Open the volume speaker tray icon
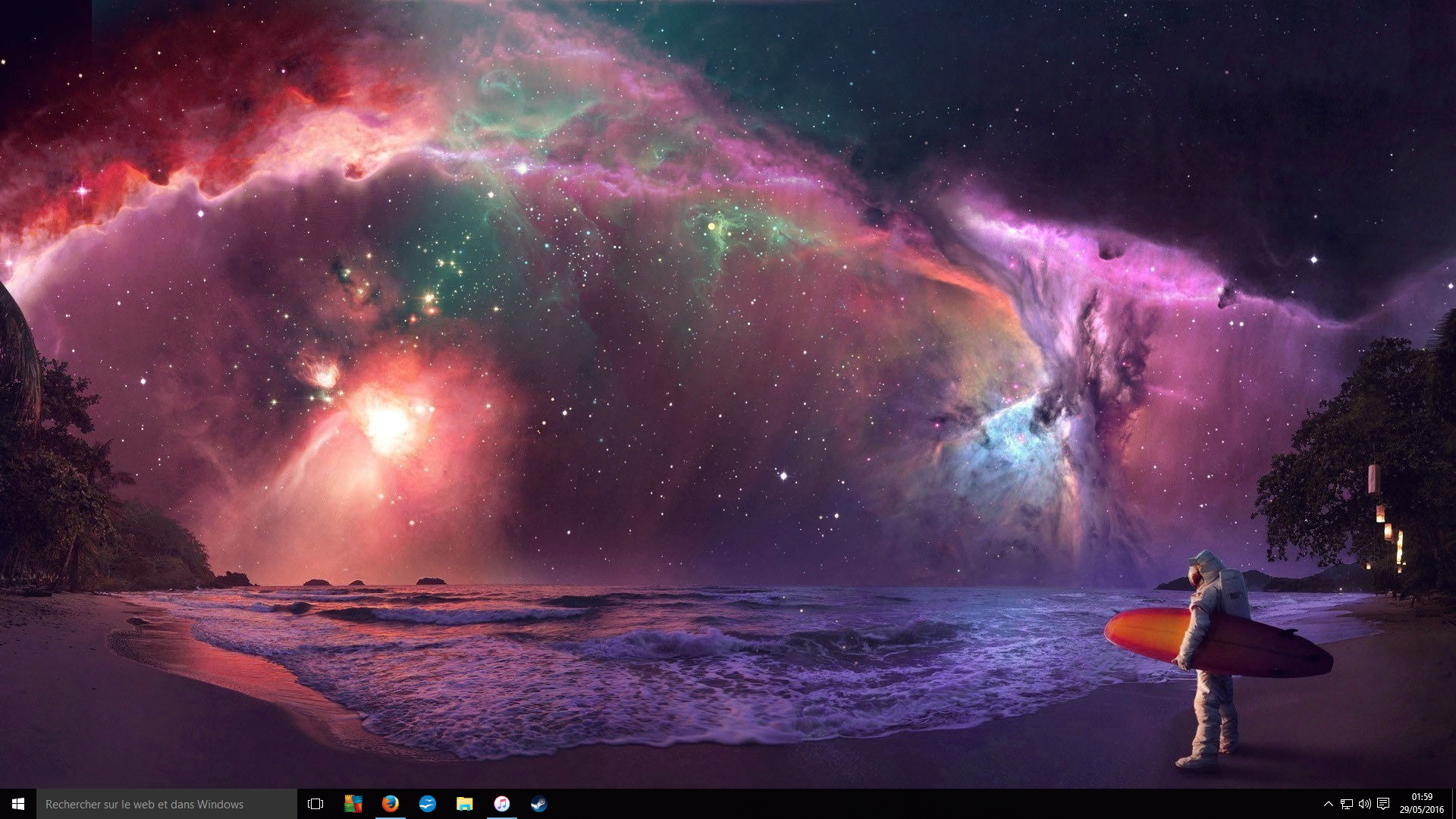The height and width of the screenshot is (819, 1456). (x=1365, y=804)
